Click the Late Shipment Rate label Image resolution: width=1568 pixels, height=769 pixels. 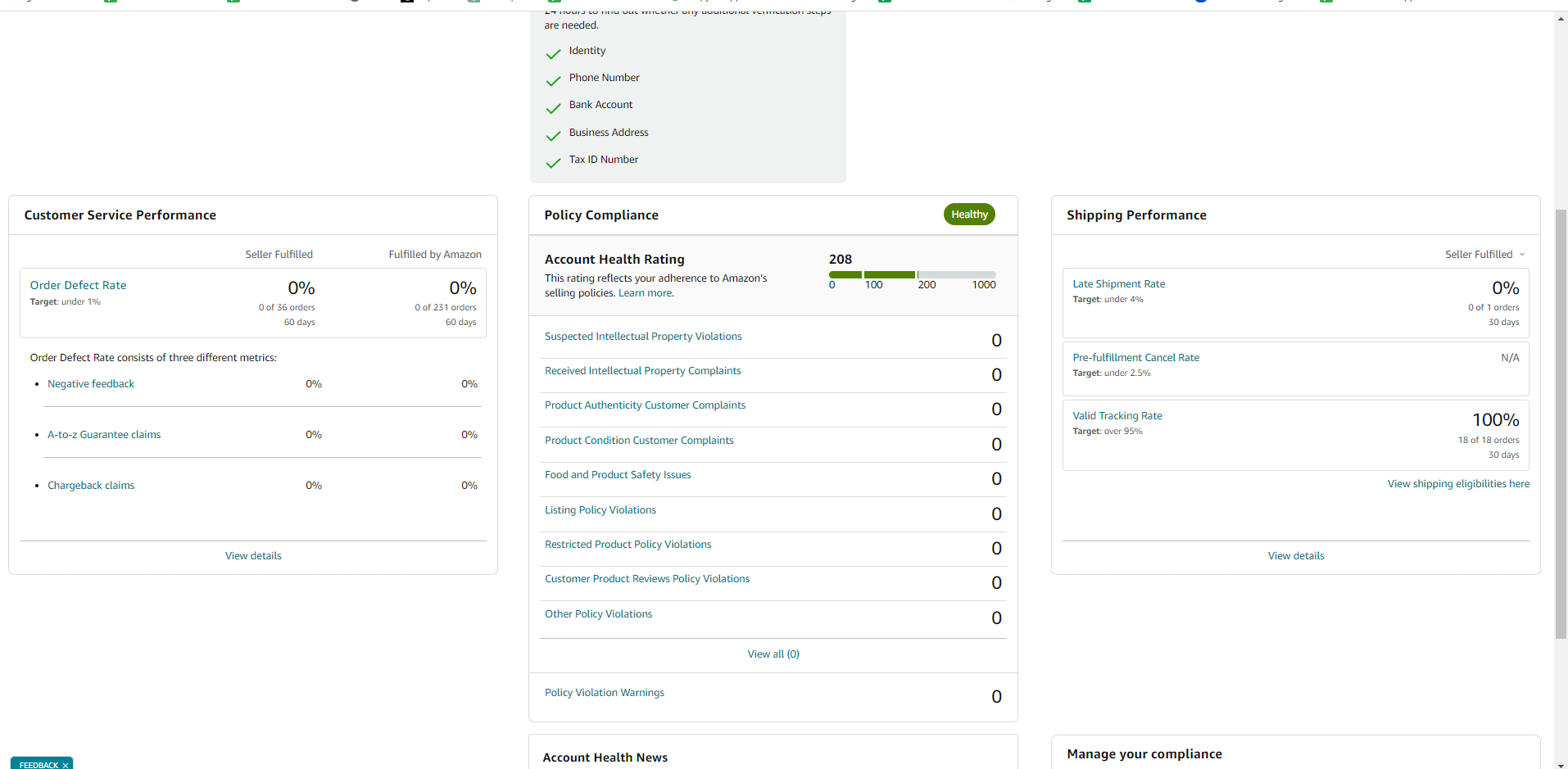click(x=1118, y=284)
